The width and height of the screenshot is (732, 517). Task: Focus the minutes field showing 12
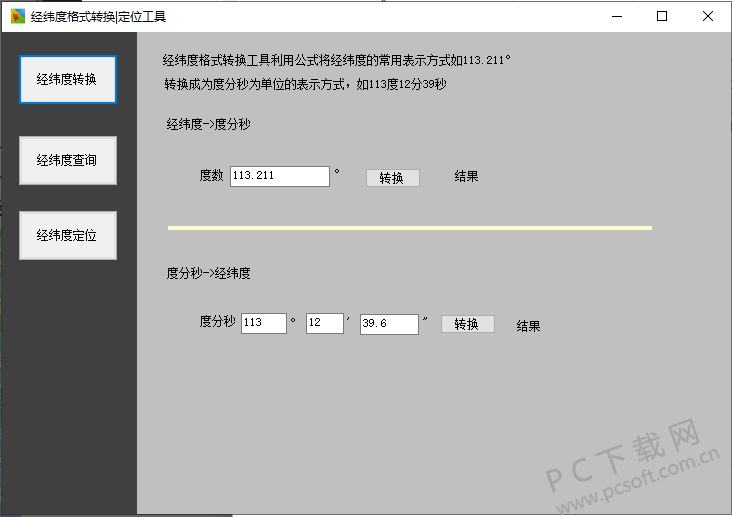[x=324, y=323]
